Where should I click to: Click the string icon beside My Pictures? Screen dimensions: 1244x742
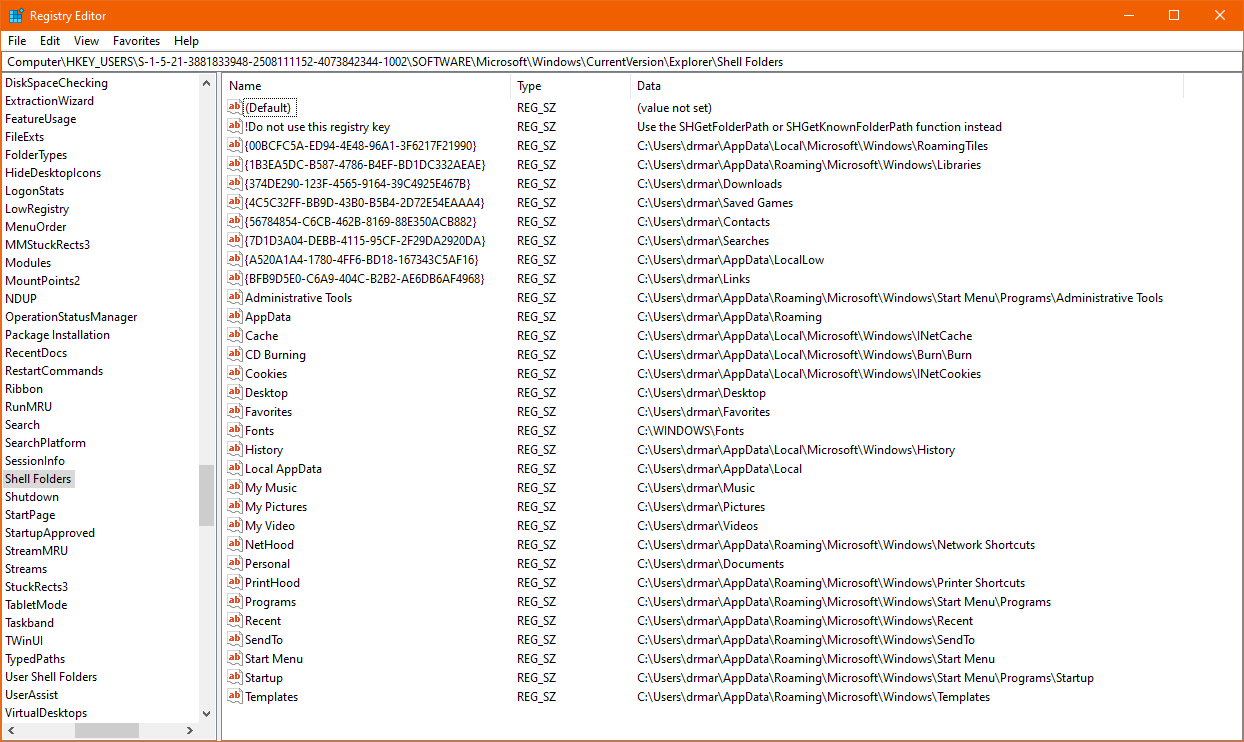tap(235, 506)
